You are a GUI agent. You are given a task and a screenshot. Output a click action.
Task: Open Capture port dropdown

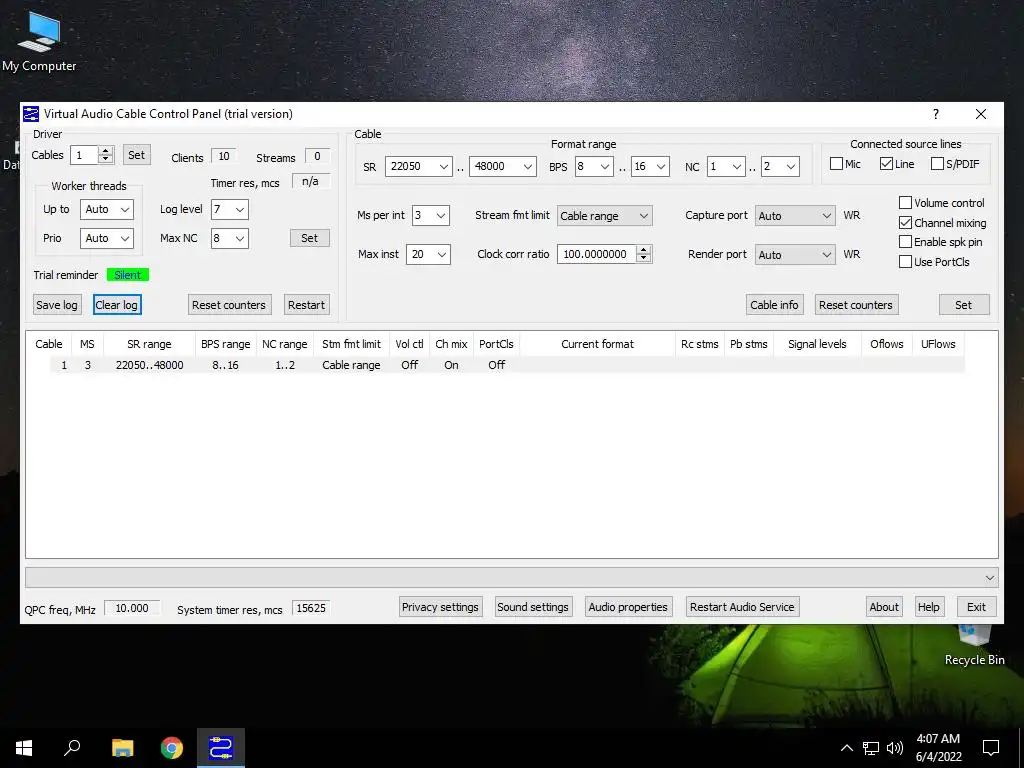tap(795, 216)
